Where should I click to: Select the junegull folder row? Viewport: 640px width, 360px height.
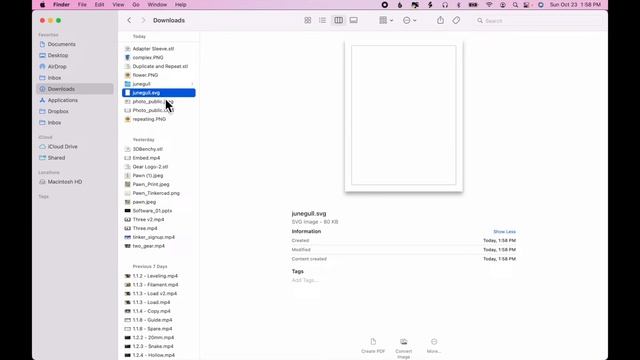[159, 84]
